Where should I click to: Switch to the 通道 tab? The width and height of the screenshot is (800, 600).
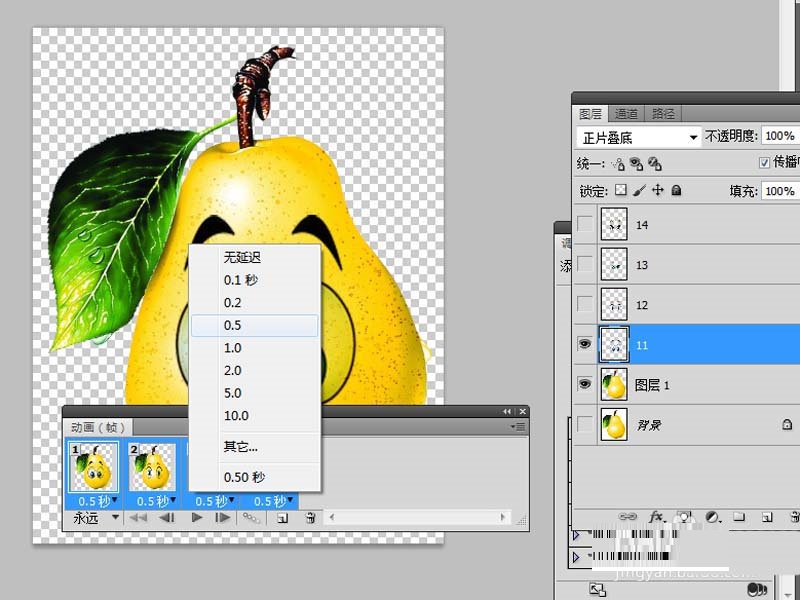[x=627, y=113]
